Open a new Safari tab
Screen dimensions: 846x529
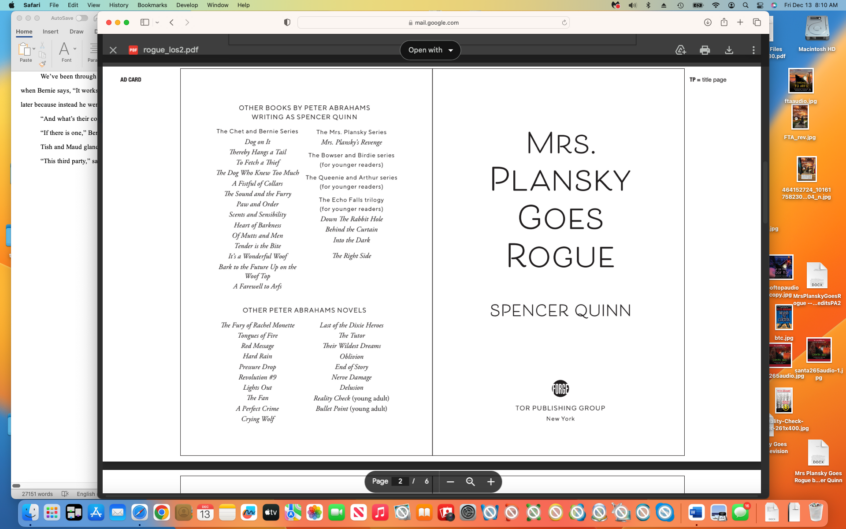(740, 23)
